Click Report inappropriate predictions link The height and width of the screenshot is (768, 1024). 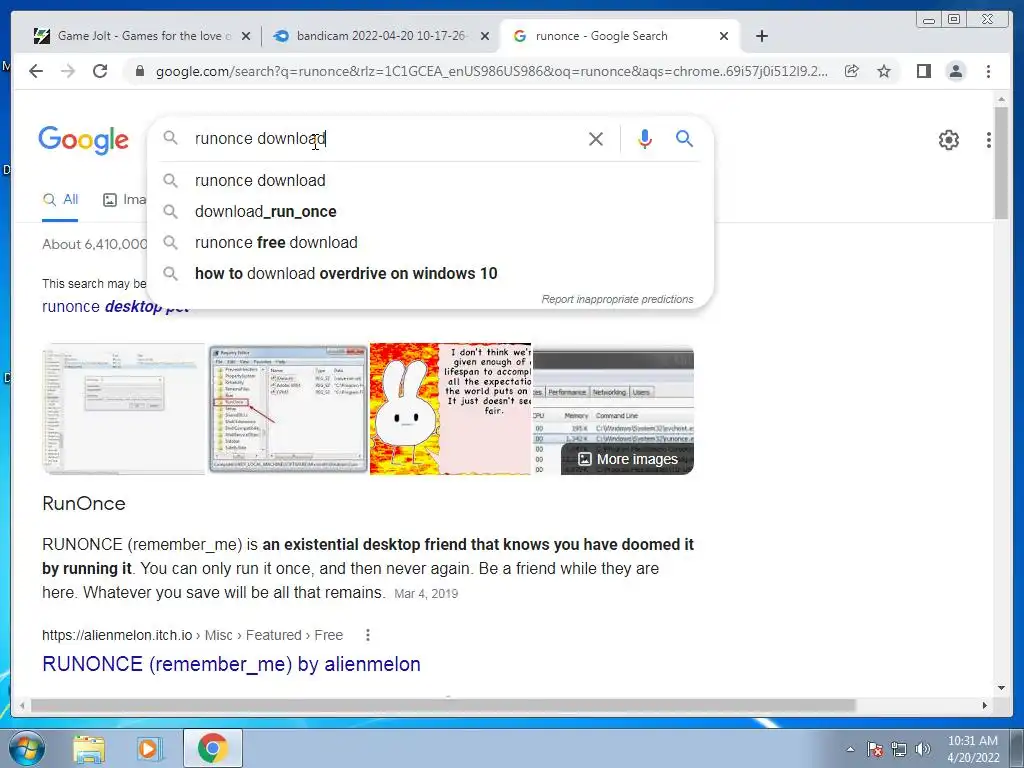(x=617, y=299)
